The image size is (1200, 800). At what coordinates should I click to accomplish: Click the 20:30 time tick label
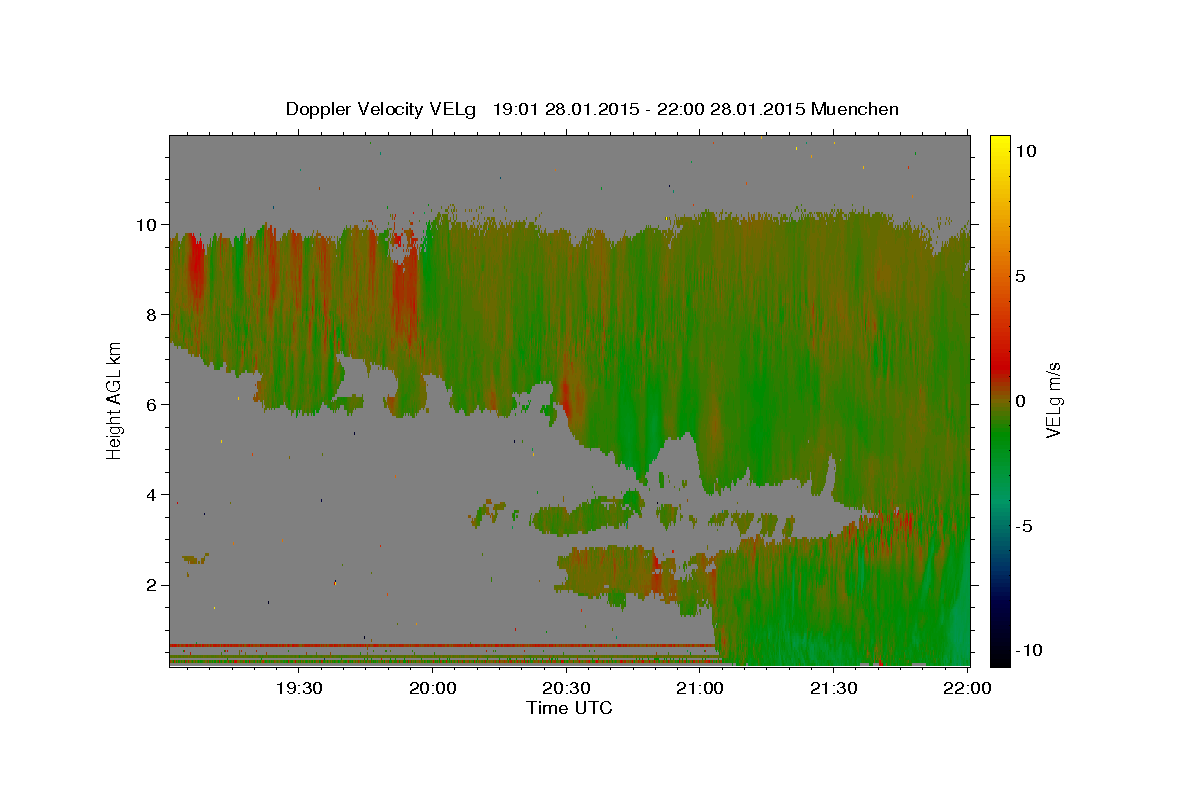coord(566,688)
